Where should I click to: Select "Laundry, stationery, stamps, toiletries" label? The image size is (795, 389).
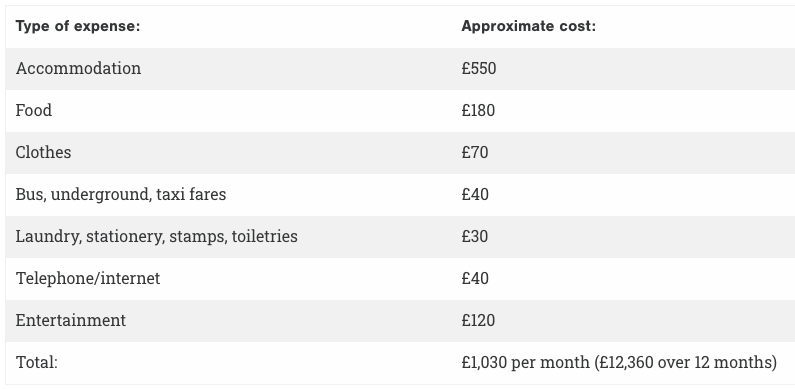[x=157, y=237]
